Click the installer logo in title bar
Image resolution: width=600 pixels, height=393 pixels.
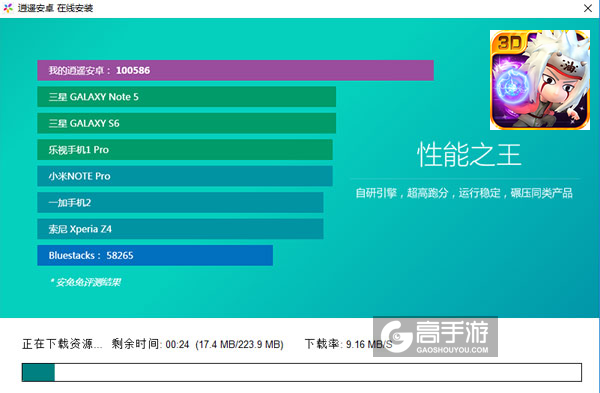coord(8,8)
